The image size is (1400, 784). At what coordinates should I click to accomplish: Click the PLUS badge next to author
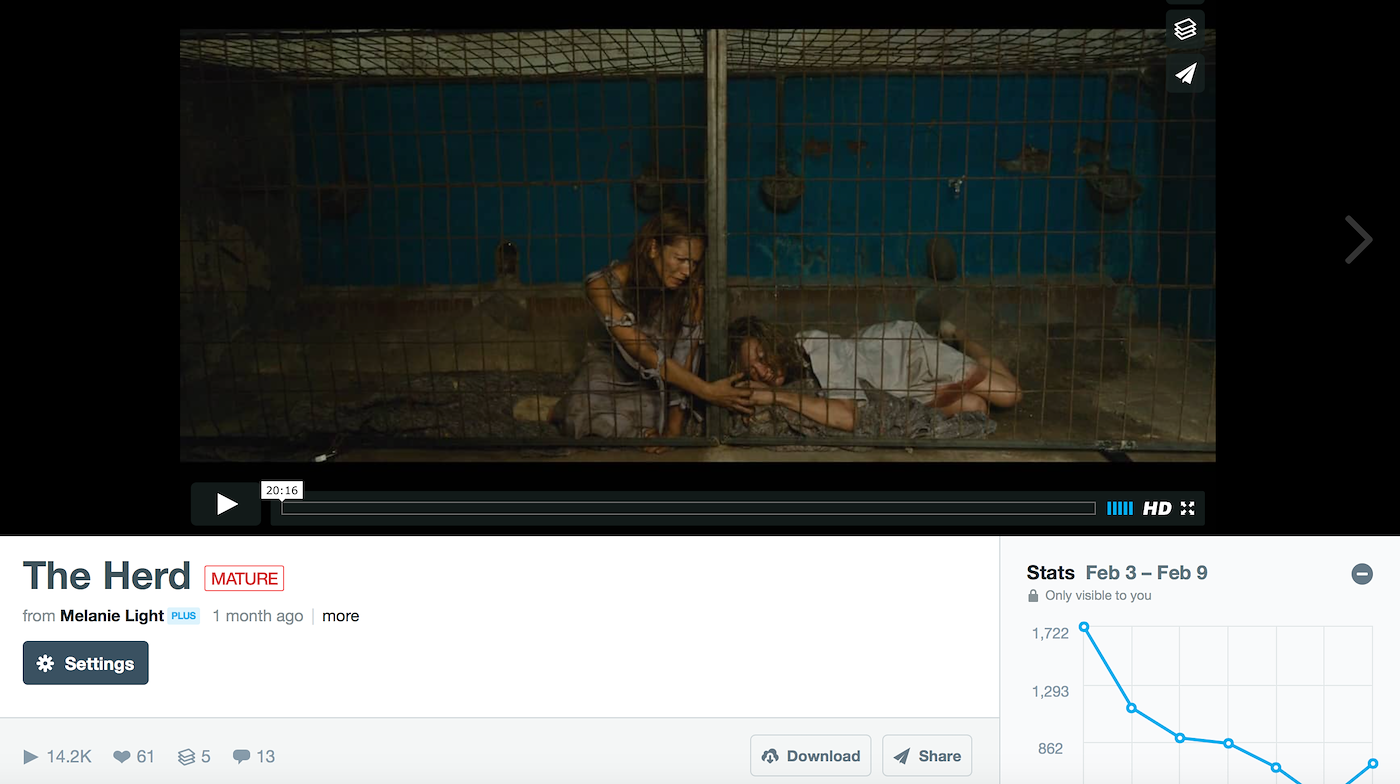click(184, 616)
